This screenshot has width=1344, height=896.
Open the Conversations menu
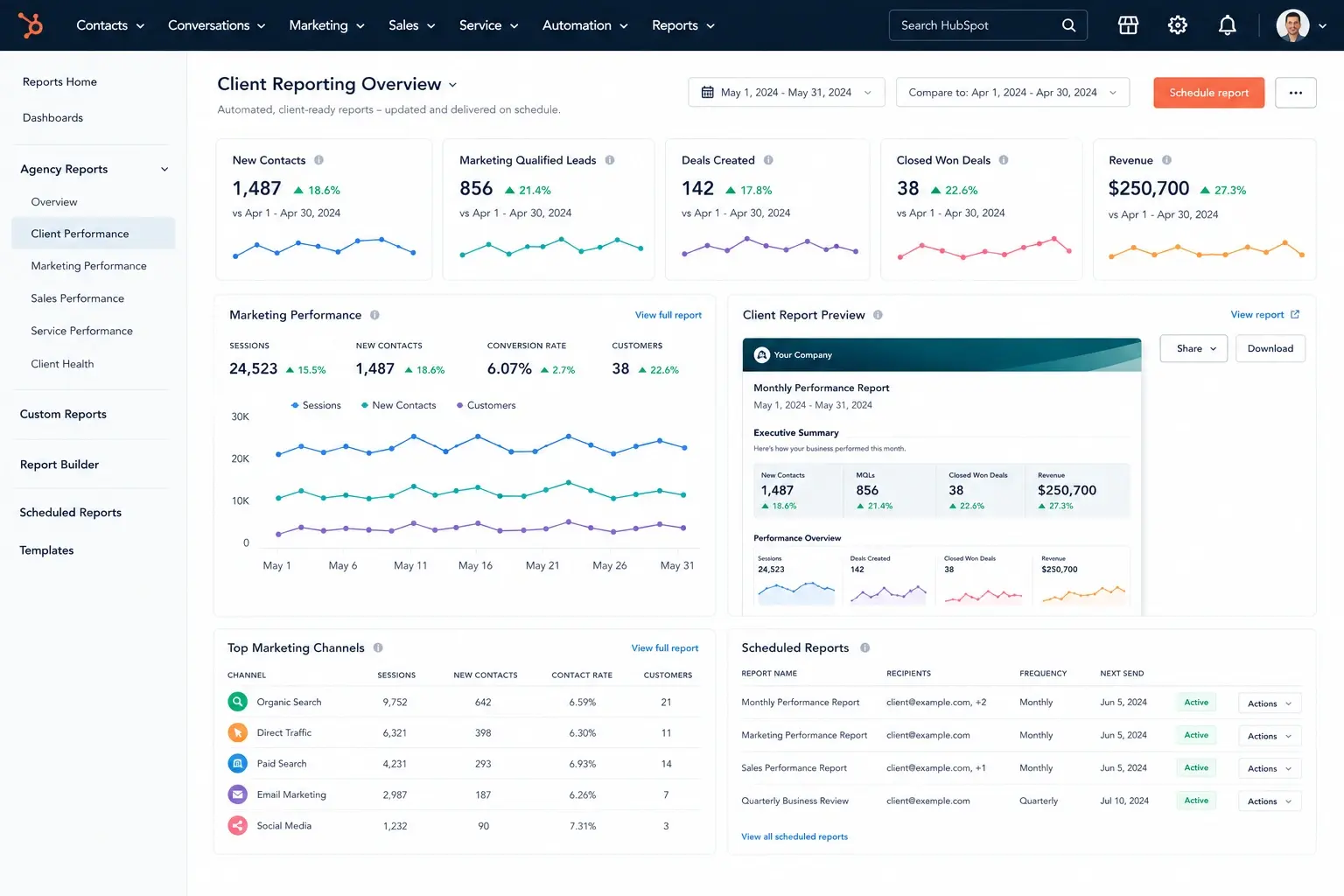pos(216,25)
